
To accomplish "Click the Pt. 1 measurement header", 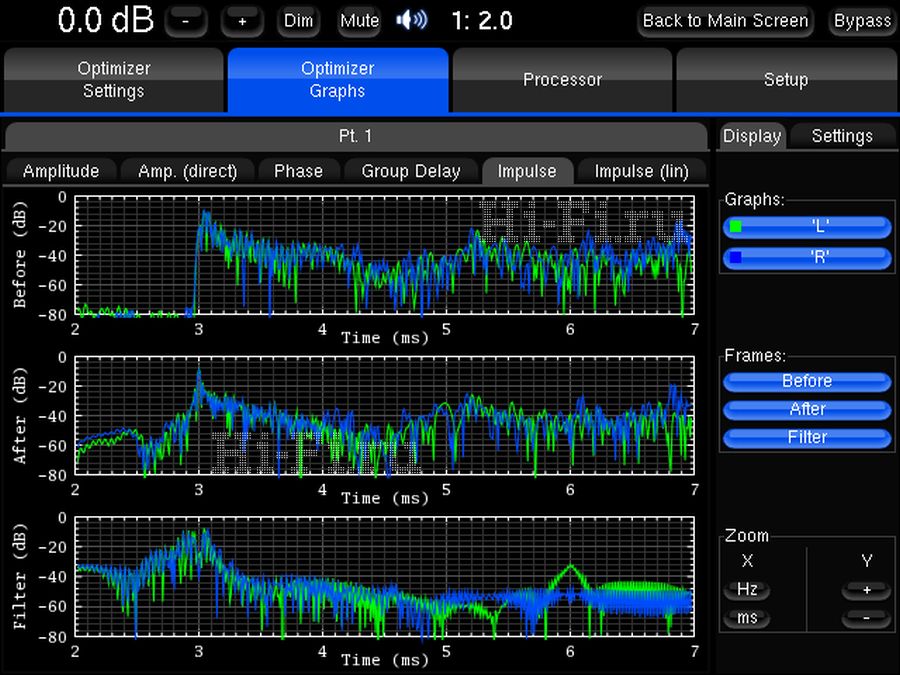I will (356, 136).
